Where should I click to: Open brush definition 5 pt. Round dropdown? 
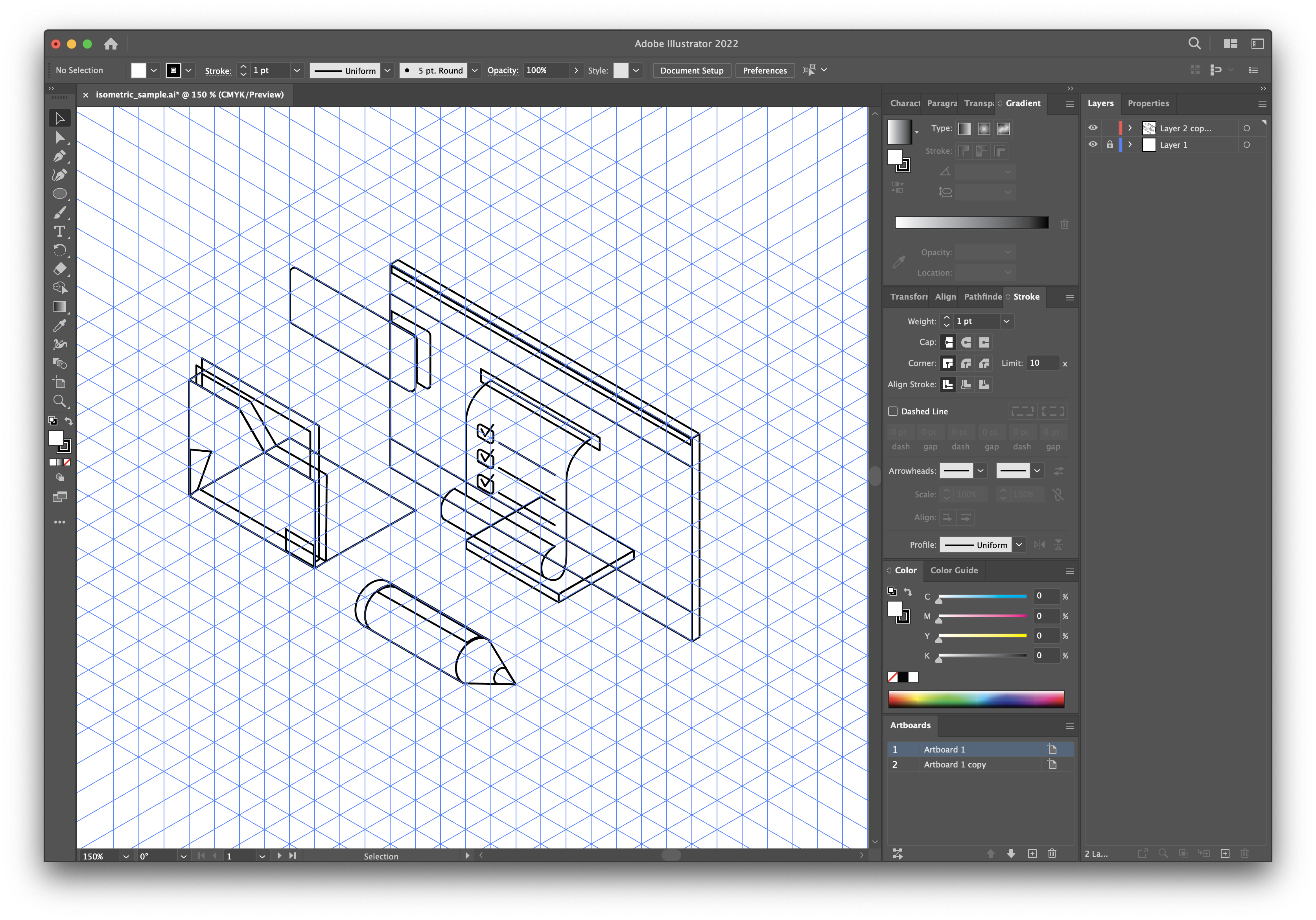[x=475, y=70]
